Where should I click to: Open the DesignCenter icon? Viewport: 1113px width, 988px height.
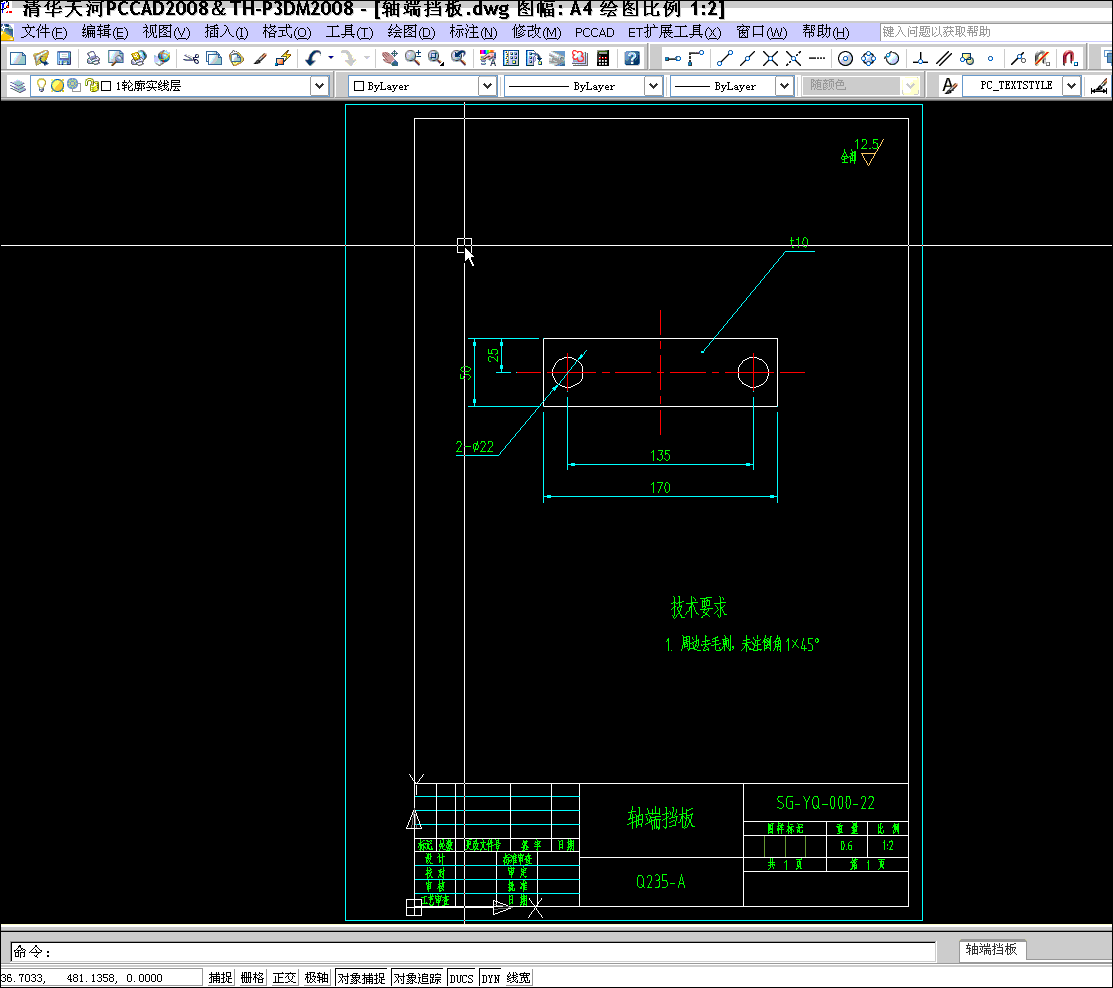510,58
